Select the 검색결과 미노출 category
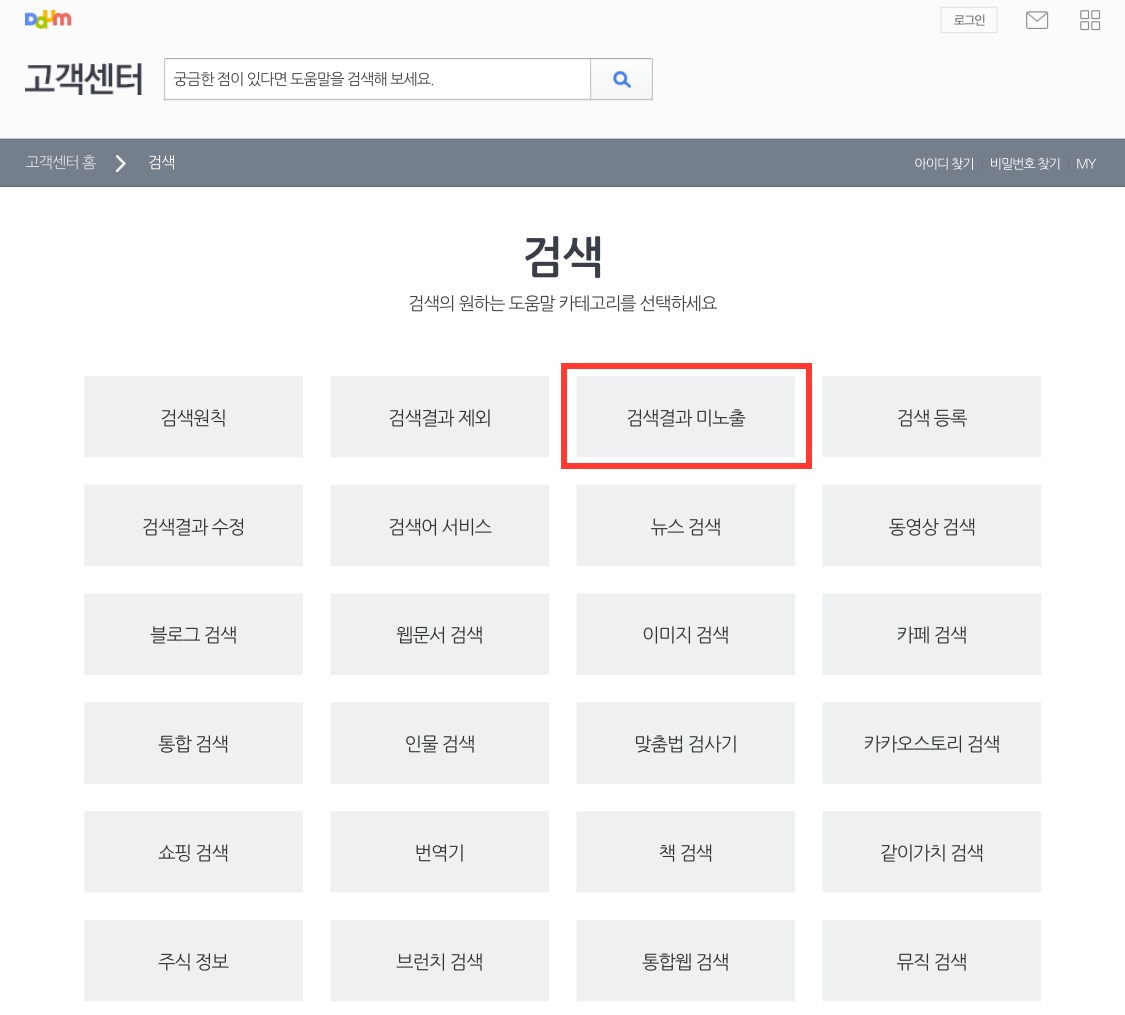This screenshot has width=1125, height=1015. pos(685,416)
